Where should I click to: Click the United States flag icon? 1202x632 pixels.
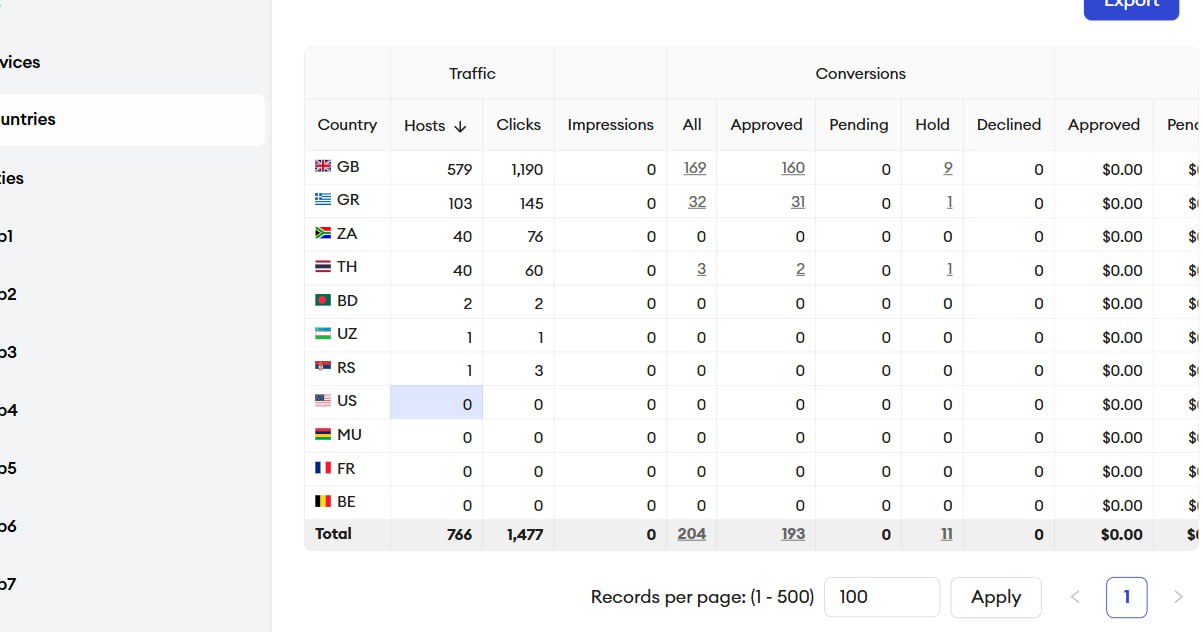click(x=323, y=401)
